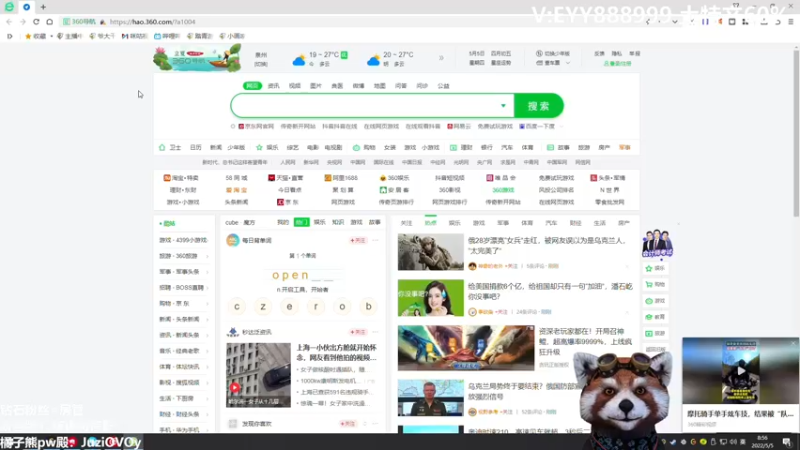This screenshot has height=450, width=800.
Task: Click today's weather cloud icon 19~27°C
Action: tap(299, 61)
